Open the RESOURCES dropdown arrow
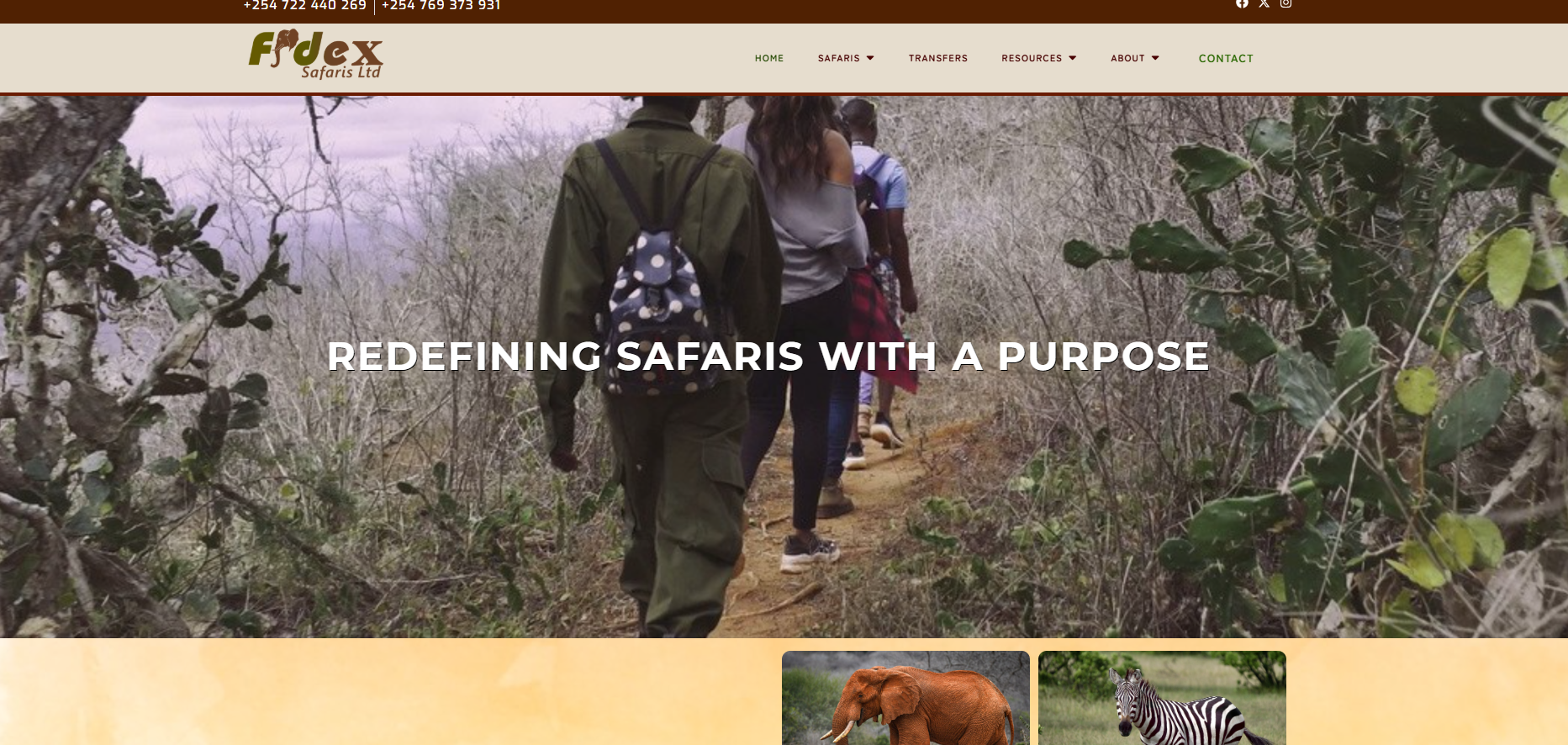Screen dimensions: 1568x745 [x=1072, y=58]
